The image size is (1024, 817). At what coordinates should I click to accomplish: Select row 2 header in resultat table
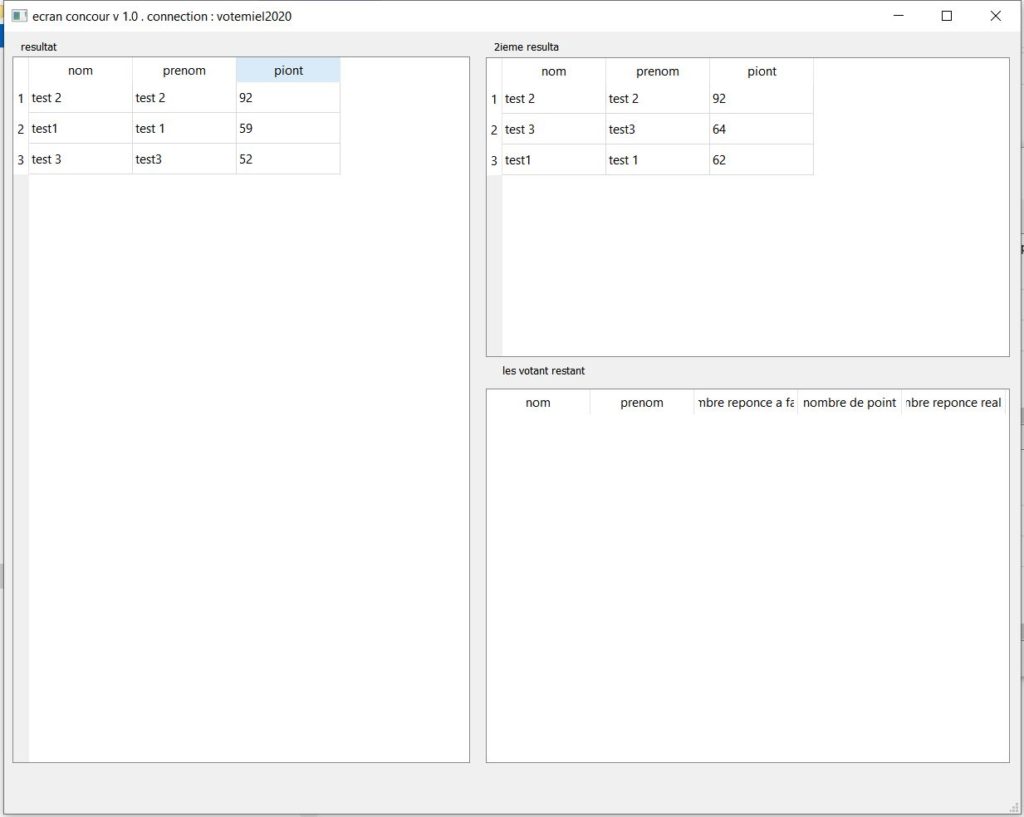(20, 129)
